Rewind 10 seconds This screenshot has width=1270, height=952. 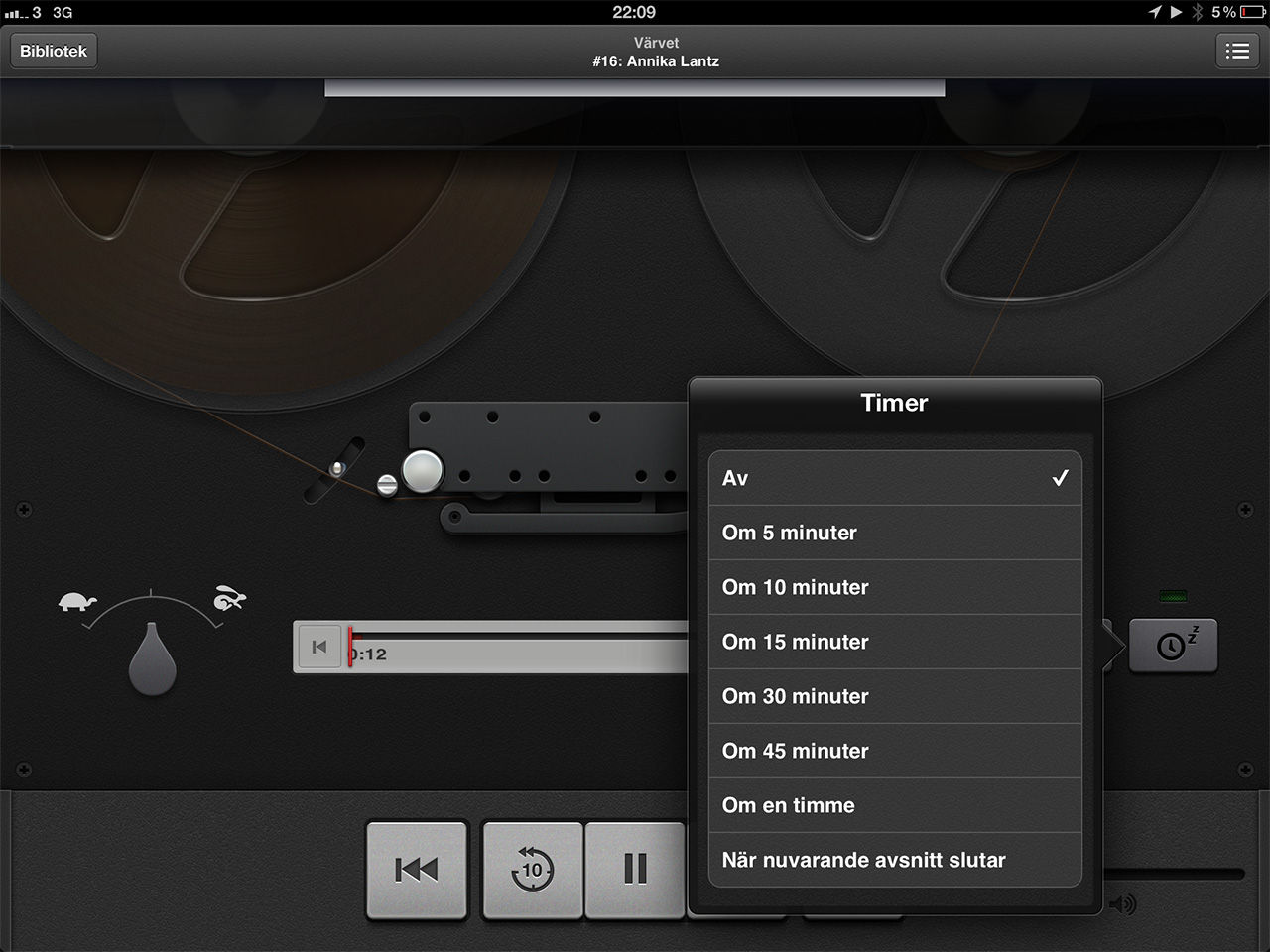[x=533, y=870]
